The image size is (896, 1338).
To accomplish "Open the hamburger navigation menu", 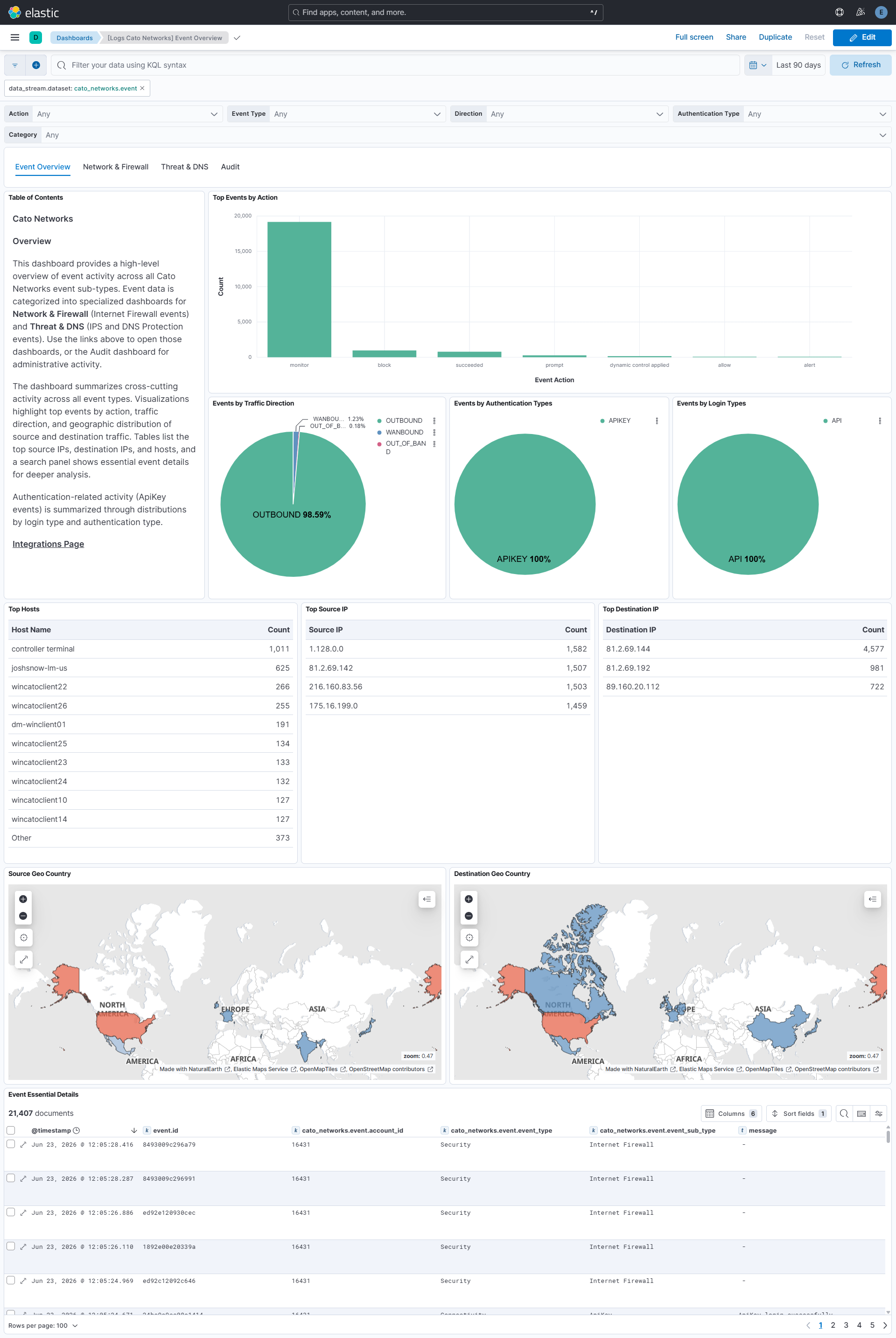I will pyautogui.click(x=15, y=38).
